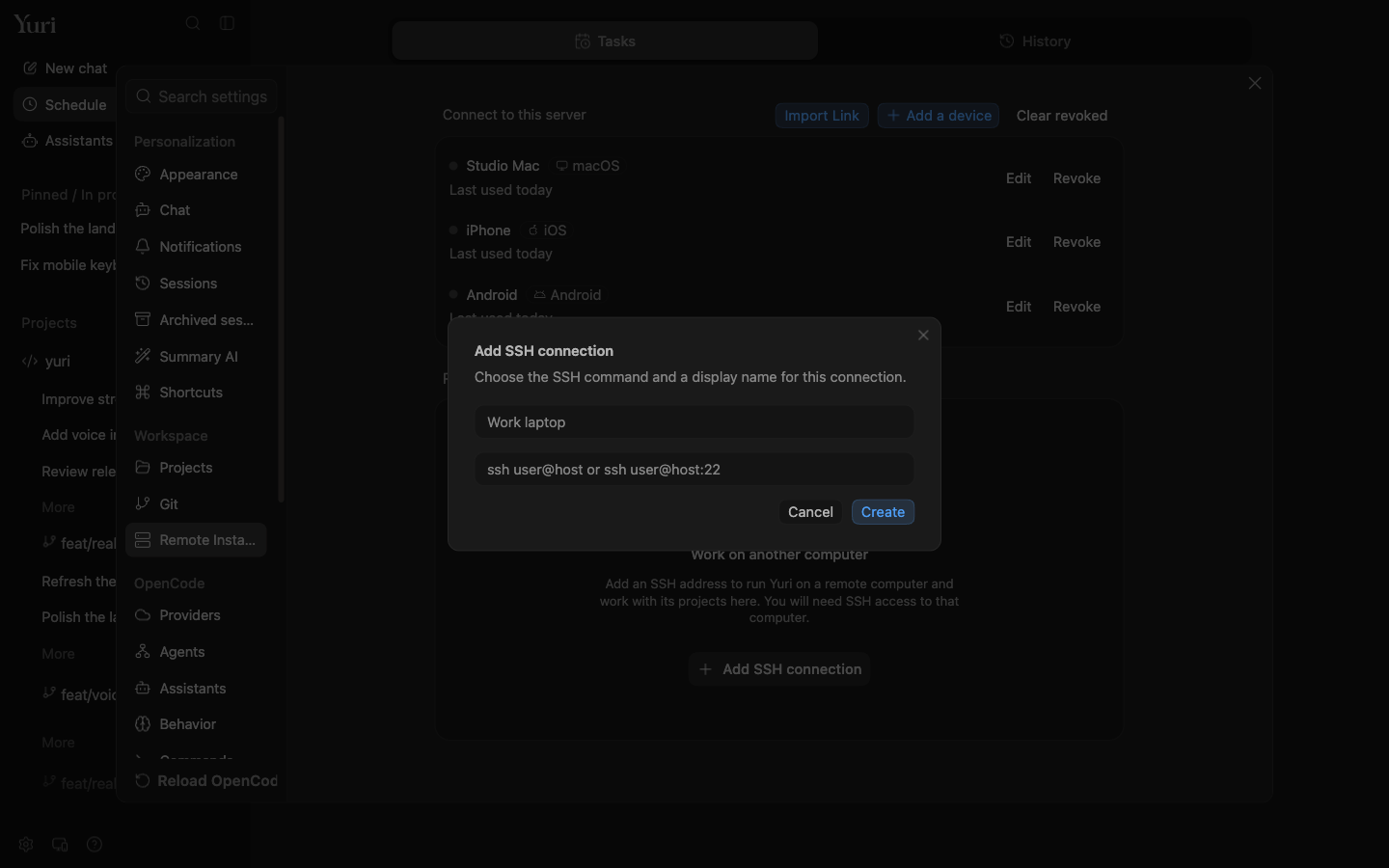The width and height of the screenshot is (1389, 868).
Task: Click the Remote Instances server icon
Action: (143, 540)
